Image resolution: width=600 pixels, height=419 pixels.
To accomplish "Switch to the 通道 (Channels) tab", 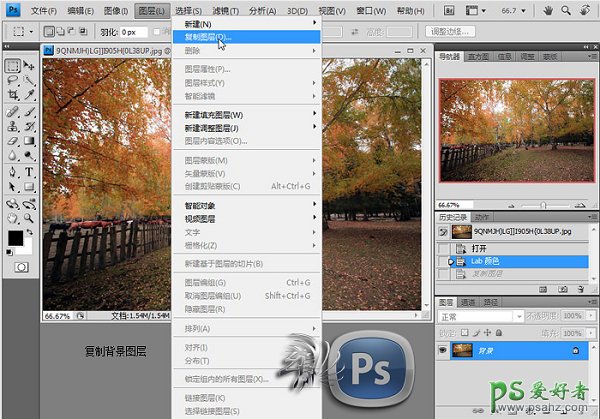I will click(x=469, y=301).
